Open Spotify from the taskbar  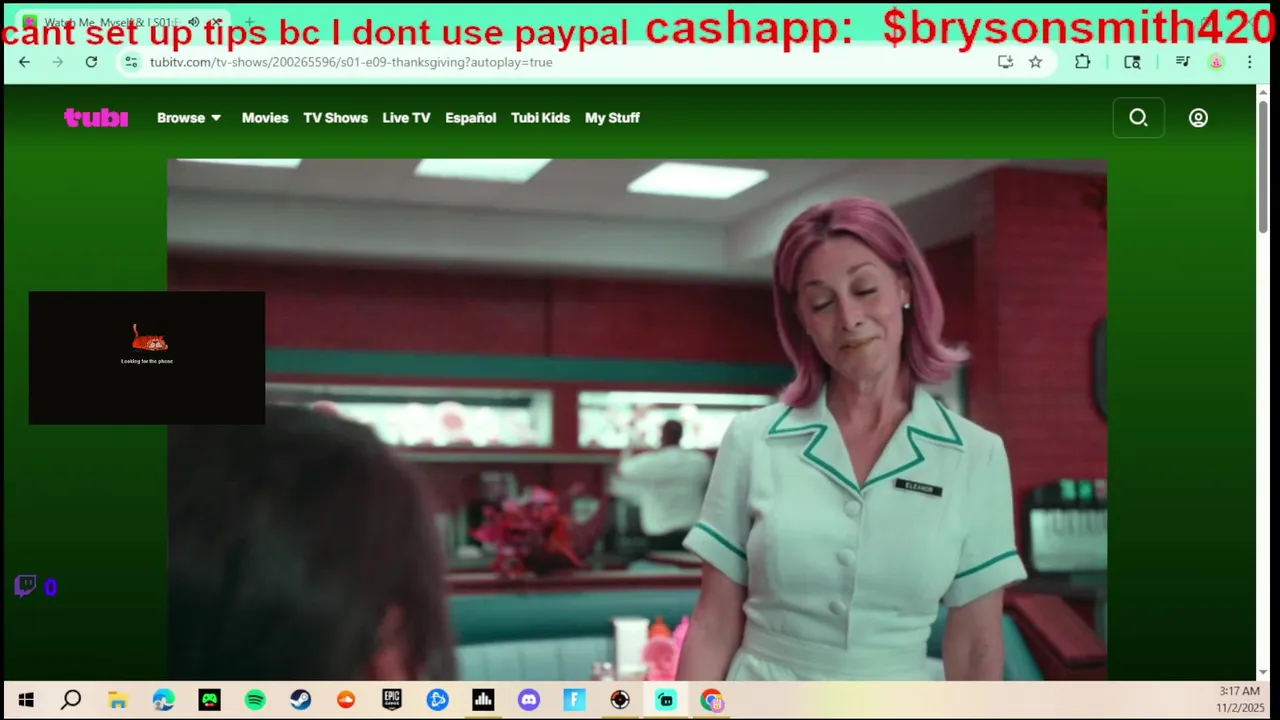coord(255,700)
